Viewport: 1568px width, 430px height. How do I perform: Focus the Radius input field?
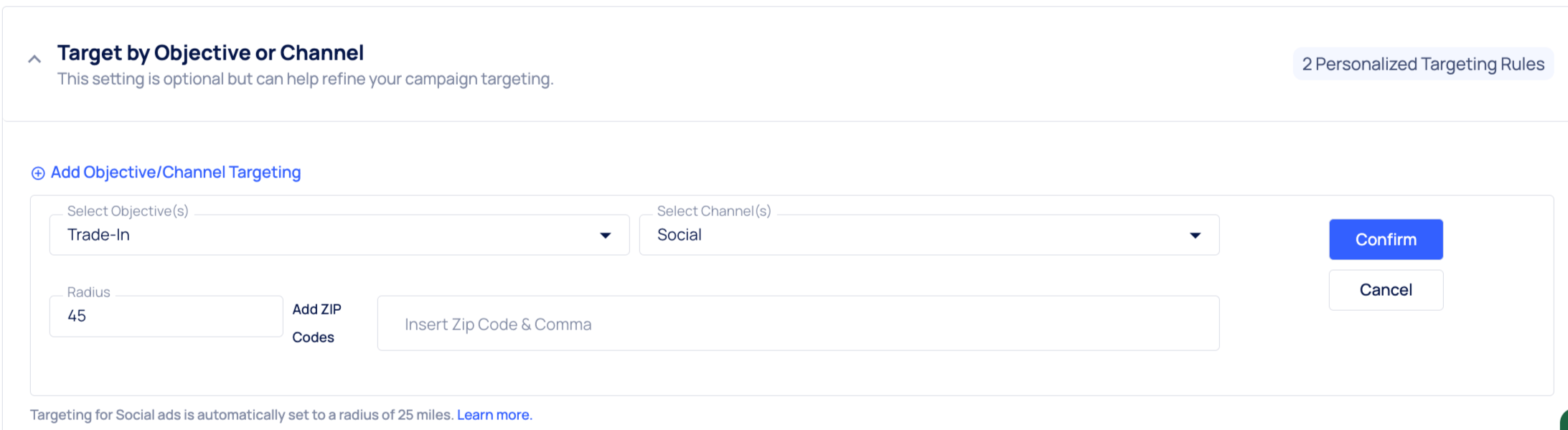click(166, 316)
